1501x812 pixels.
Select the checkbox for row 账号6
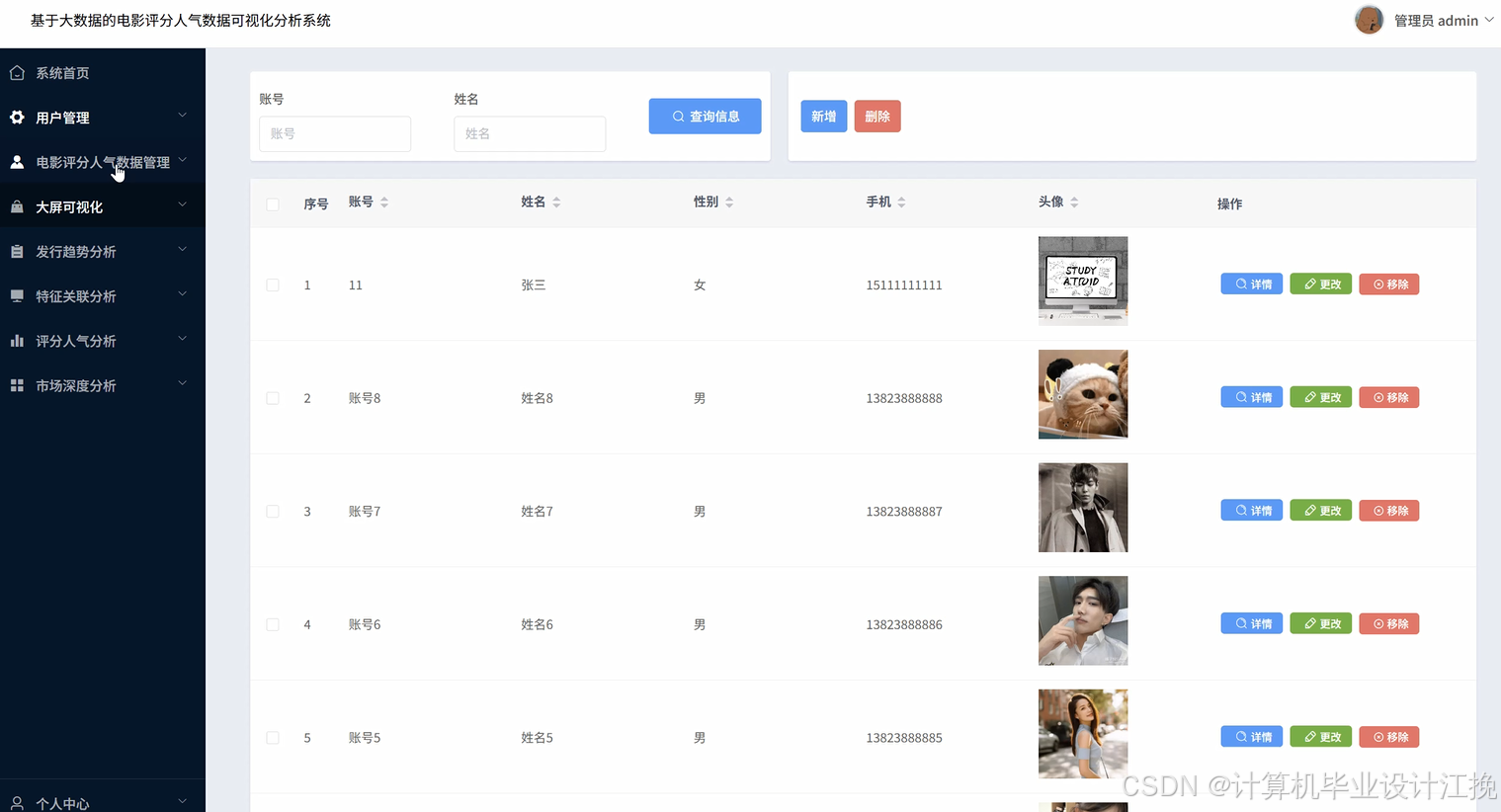pyautogui.click(x=273, y=624)
